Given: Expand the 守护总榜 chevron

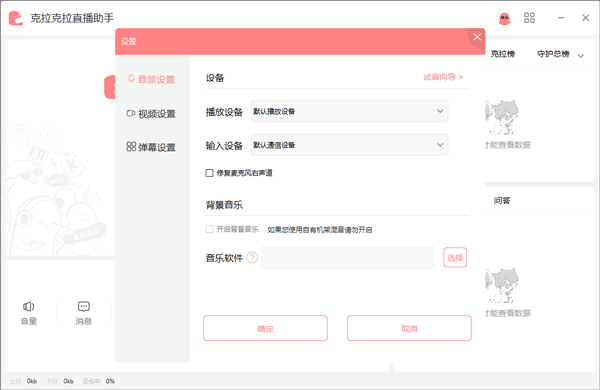Looking at the screenshot, I should click(580, 56).
